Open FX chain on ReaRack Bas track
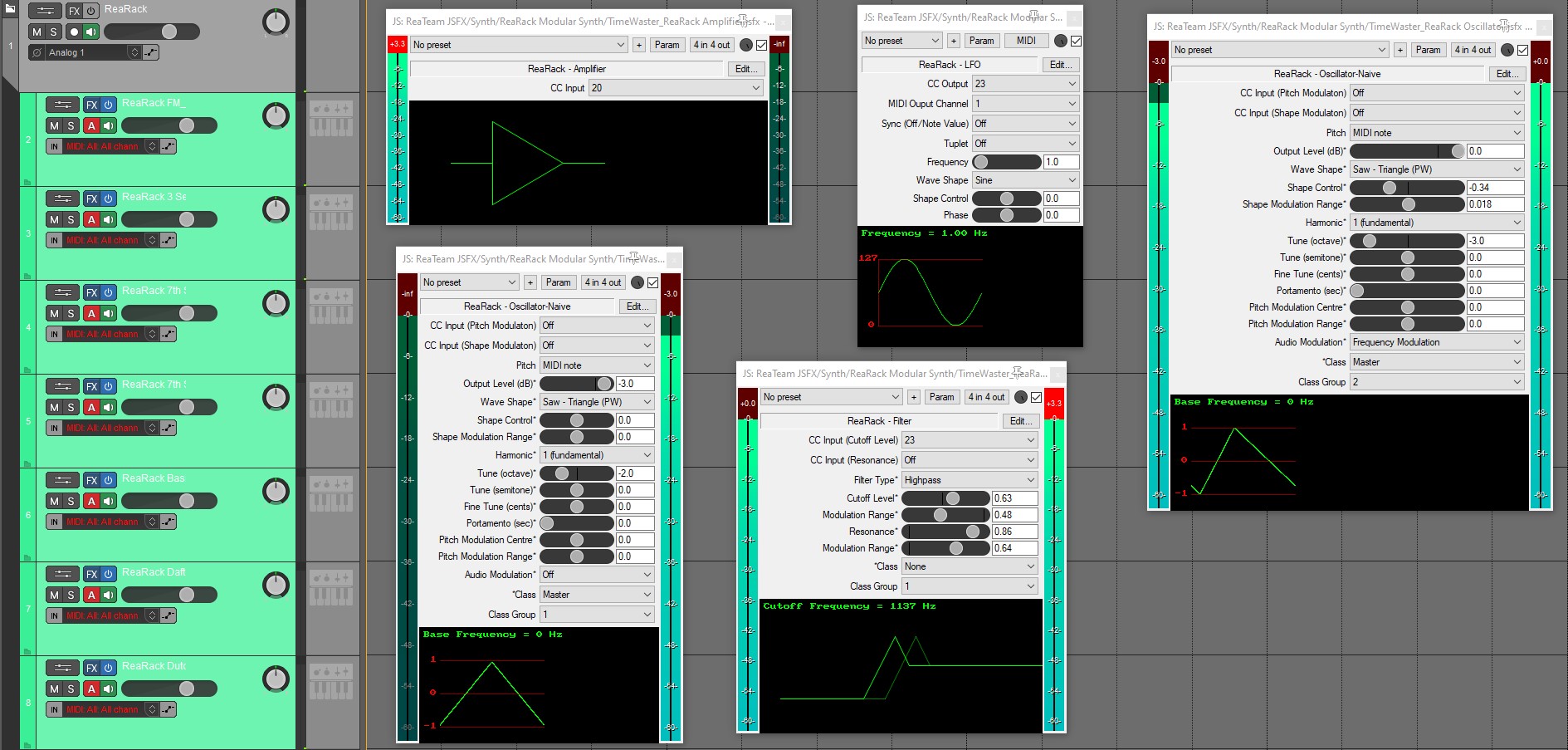 91,480
